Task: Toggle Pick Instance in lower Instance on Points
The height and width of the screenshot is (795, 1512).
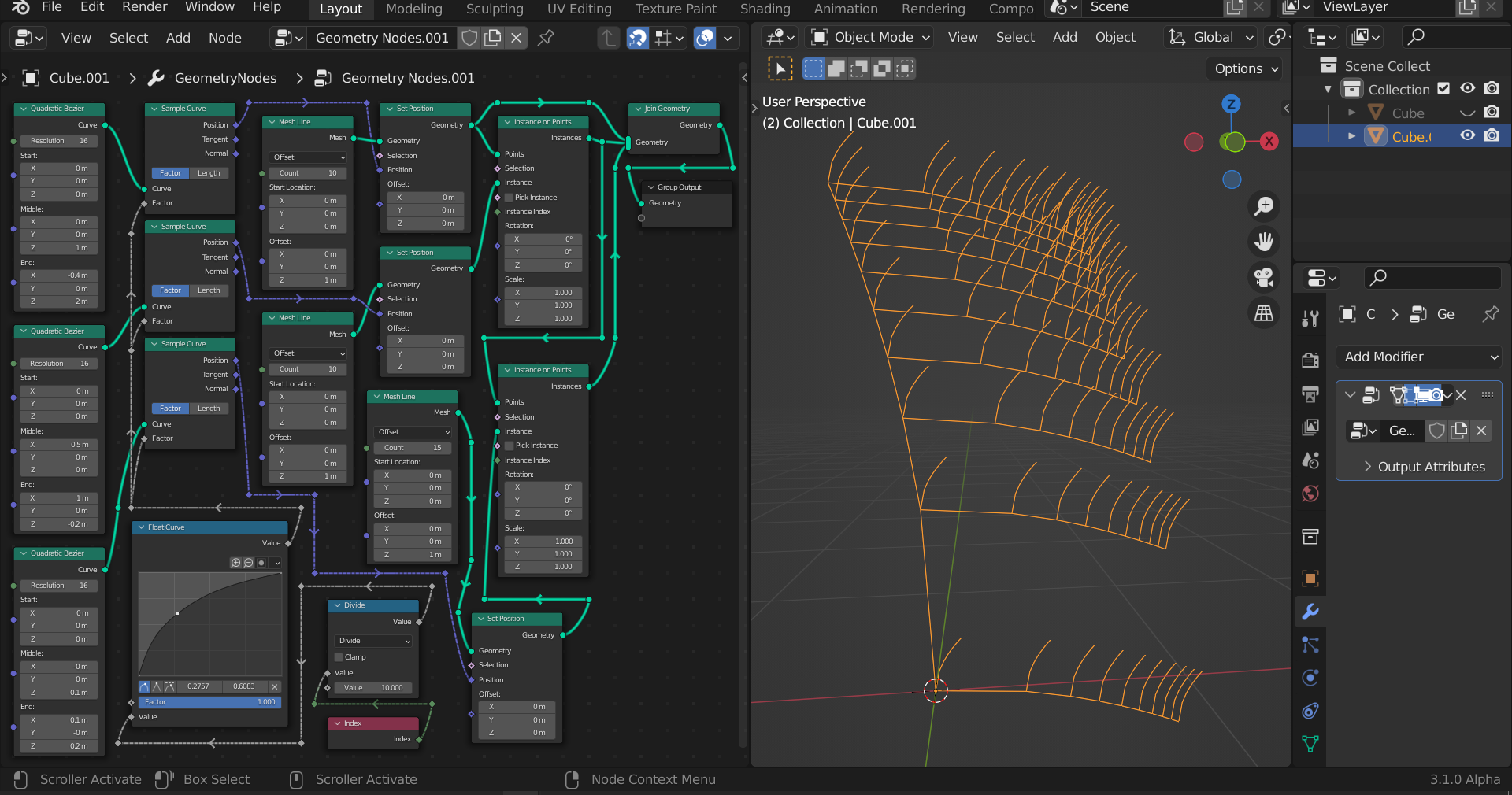Action: click(x=509, y=446)
